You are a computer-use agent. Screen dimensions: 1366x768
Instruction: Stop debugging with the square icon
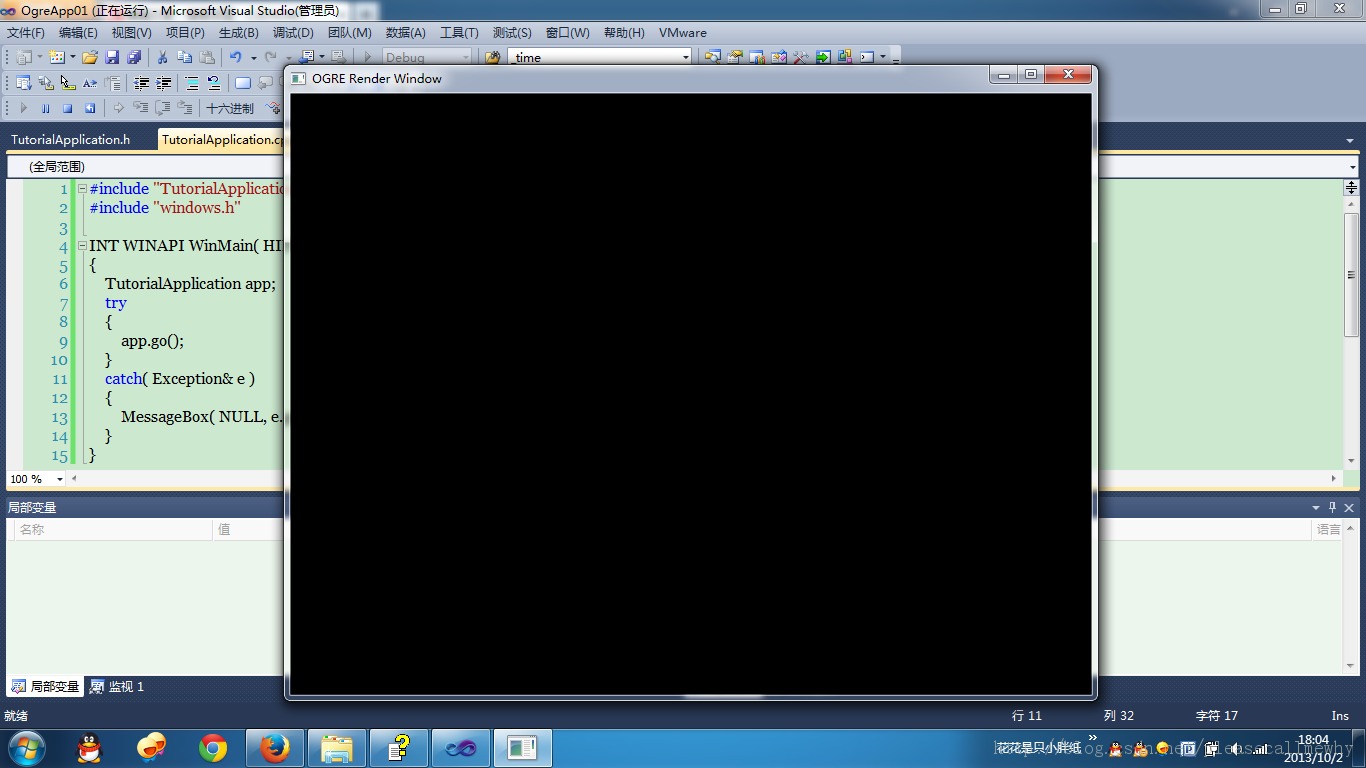[68, 108]
